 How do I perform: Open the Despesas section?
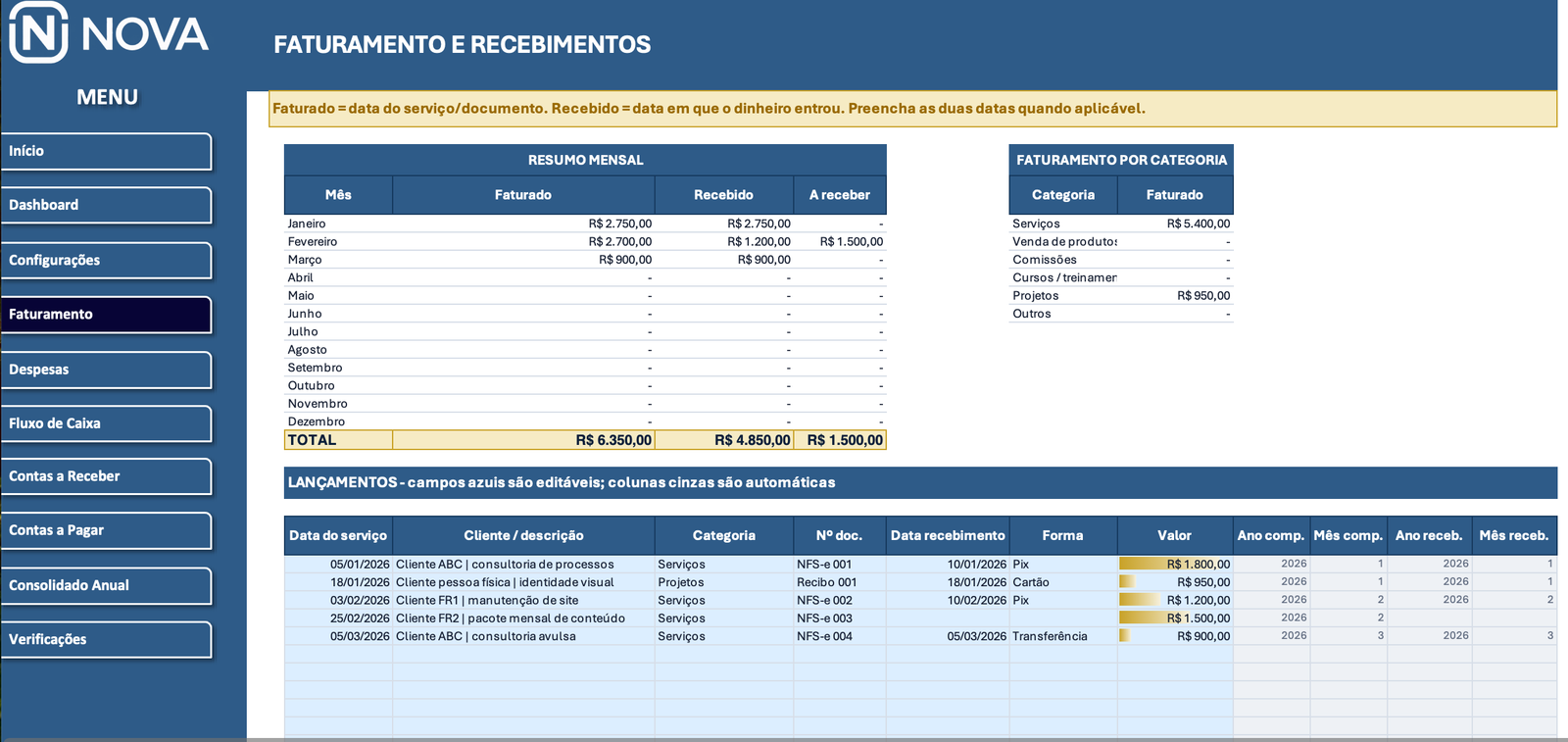[106, 370]
